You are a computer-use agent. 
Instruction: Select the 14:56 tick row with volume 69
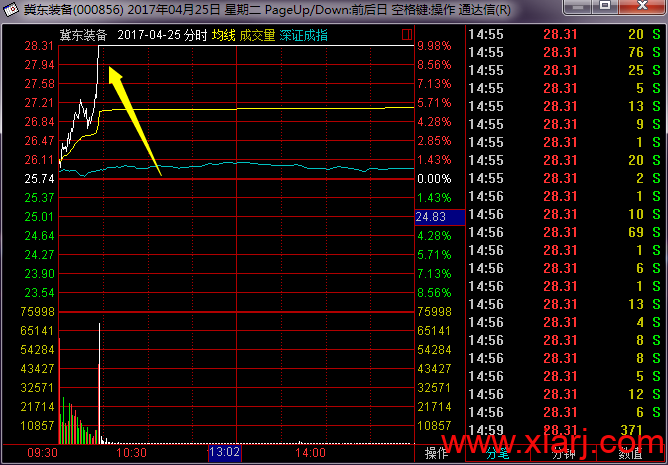[x=564, y=232]
